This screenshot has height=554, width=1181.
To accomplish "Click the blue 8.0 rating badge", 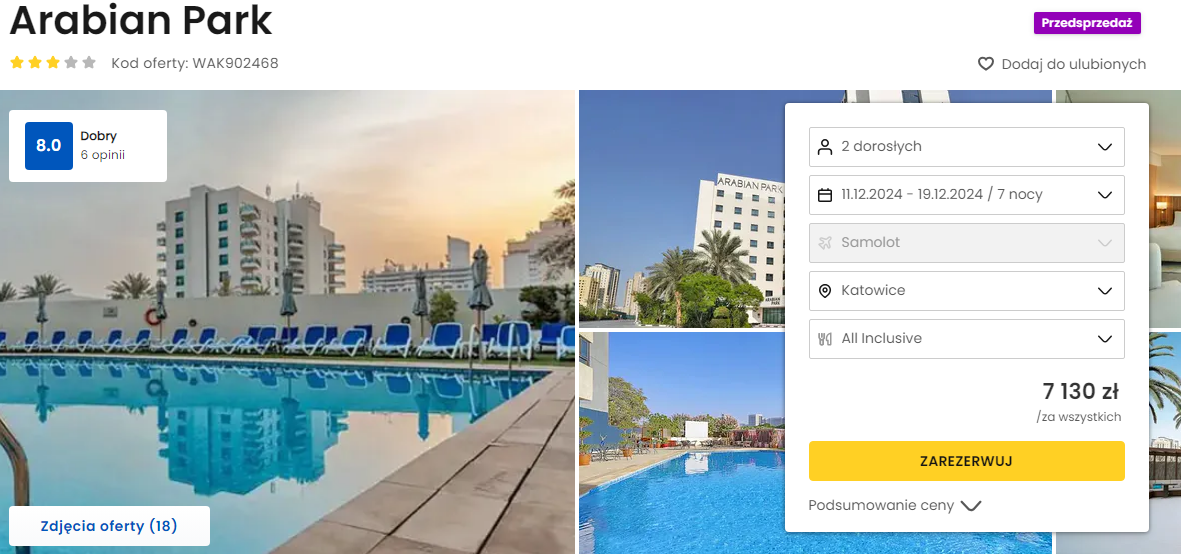I will click(x=49, y=146).
